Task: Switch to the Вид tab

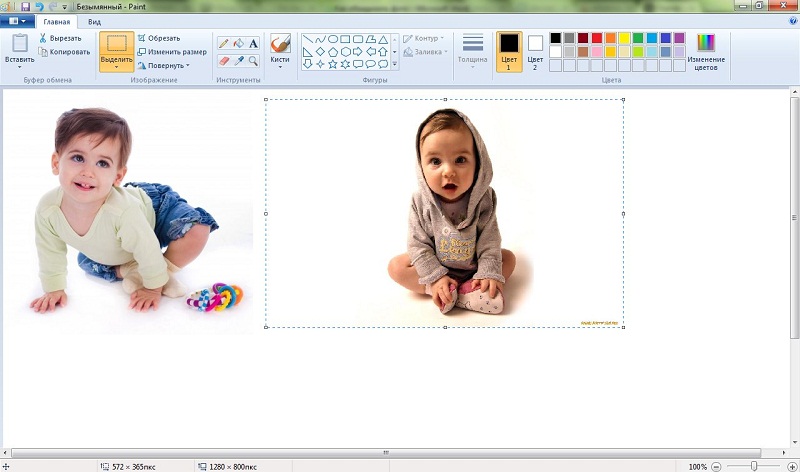Action: [94, 20]
